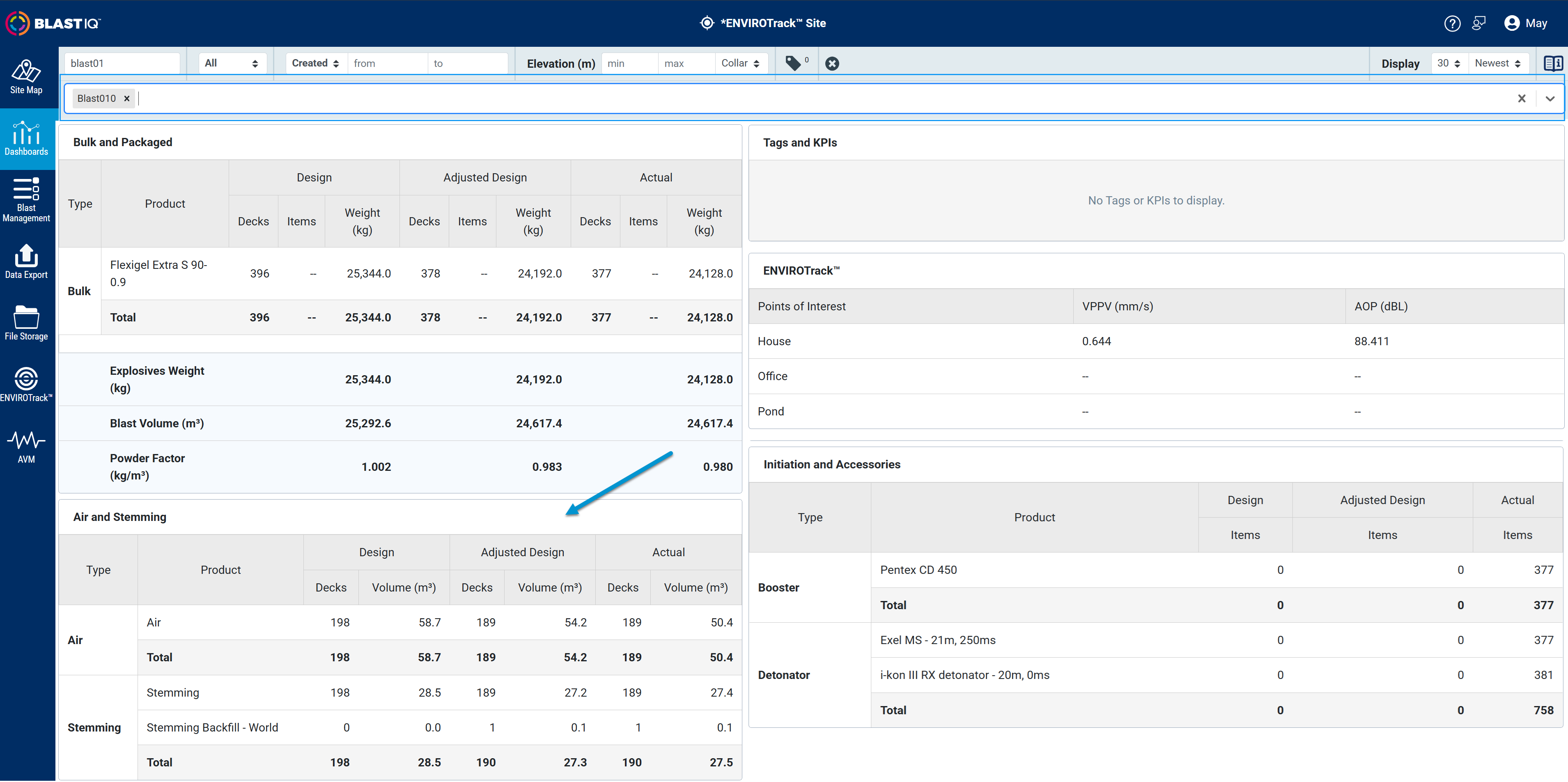Image resolution: width=1568 pixels, height=782 pixels.
Task: Clear all filters with the circled X
Action: pyautogui.click(x=832, y=63)
